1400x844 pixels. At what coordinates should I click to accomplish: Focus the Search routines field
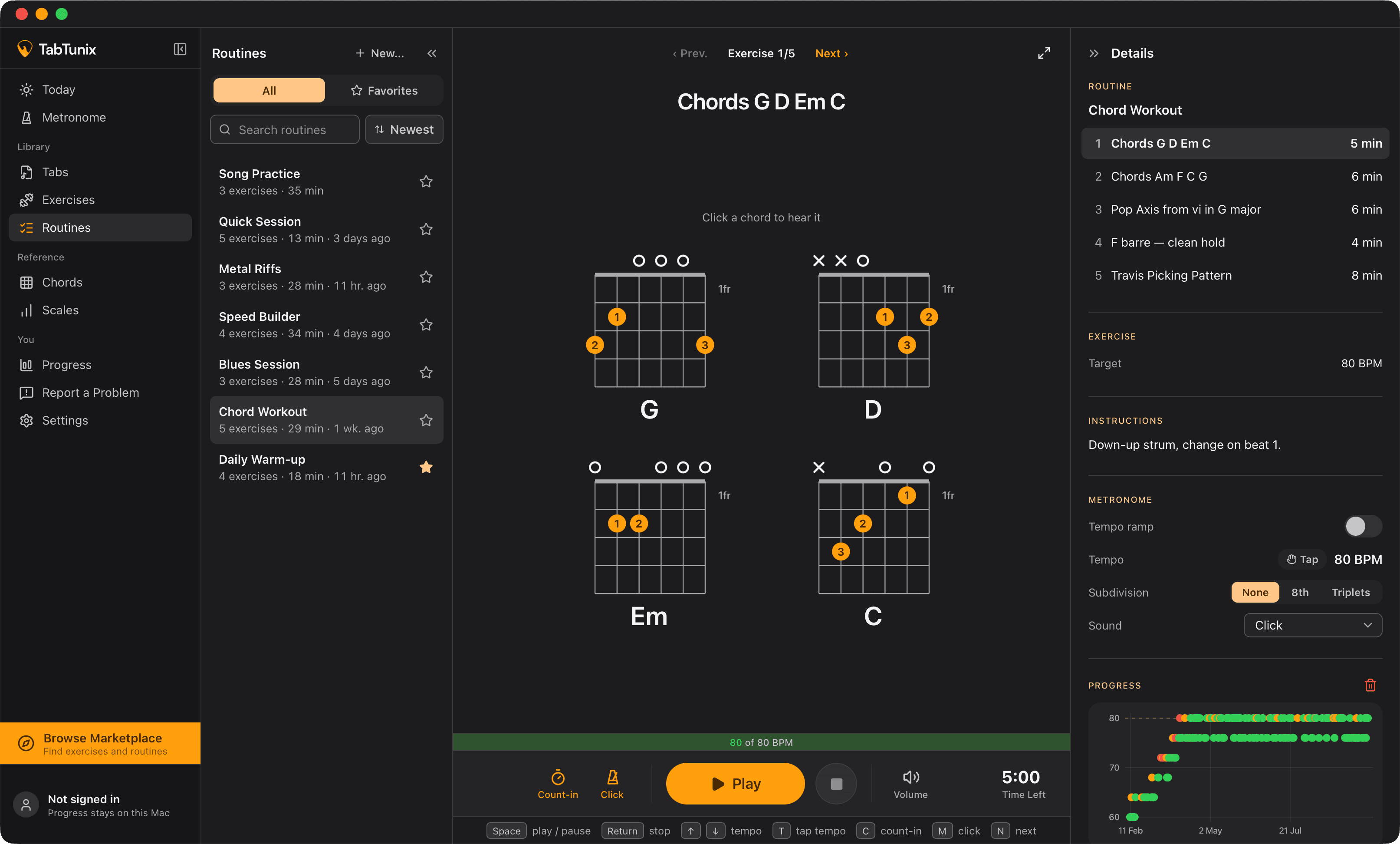285,129
